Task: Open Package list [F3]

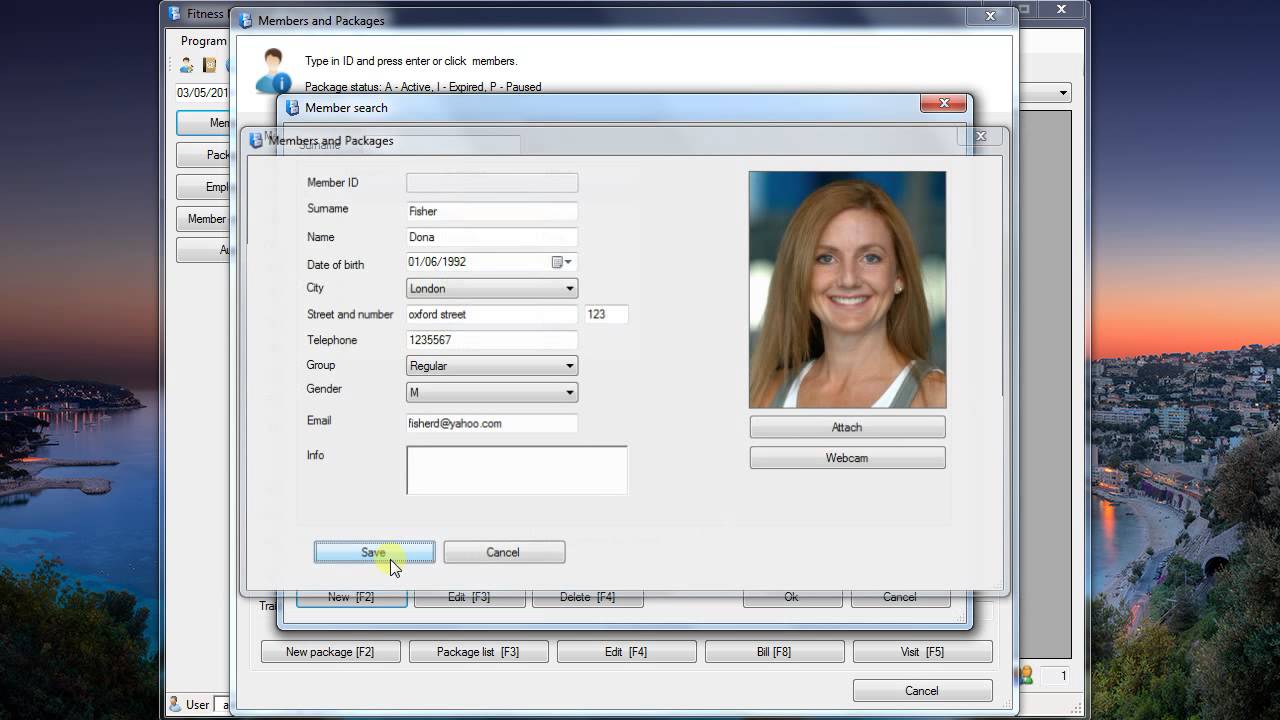Action: coord(478,652)
